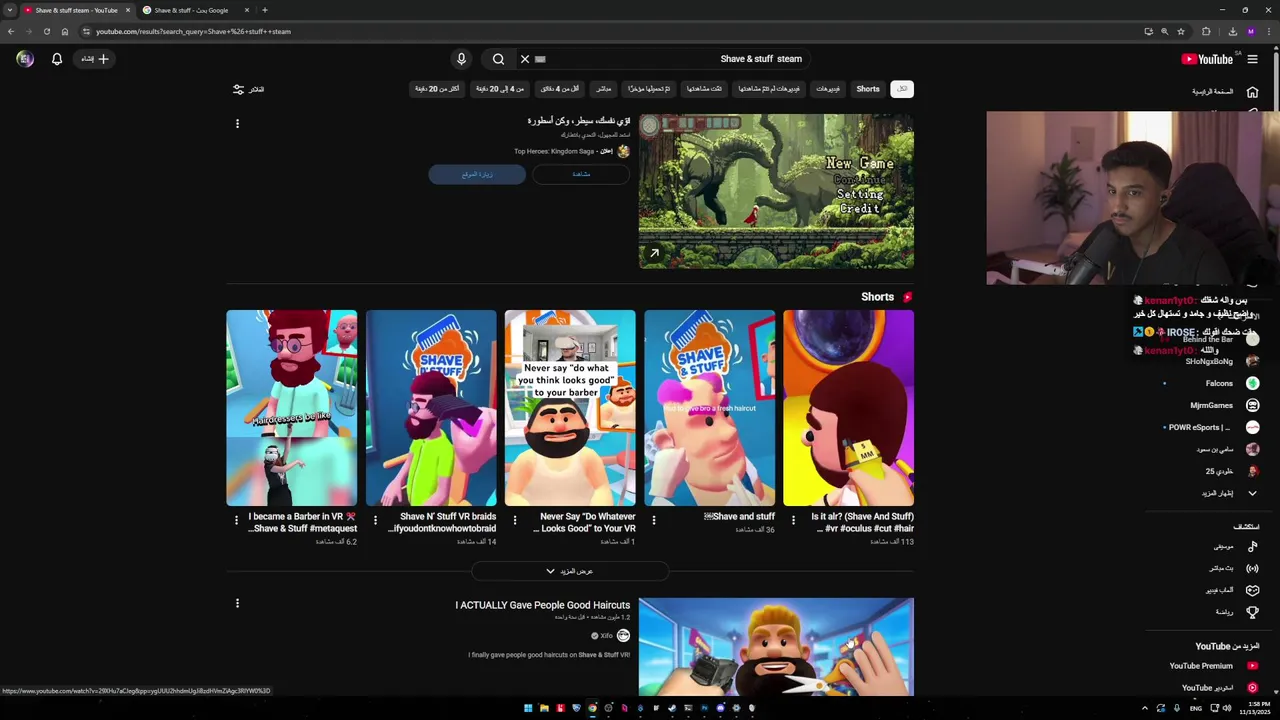Open the 'I ACTUALLY Gave People Good Haircuts' title

click(542, 605)
